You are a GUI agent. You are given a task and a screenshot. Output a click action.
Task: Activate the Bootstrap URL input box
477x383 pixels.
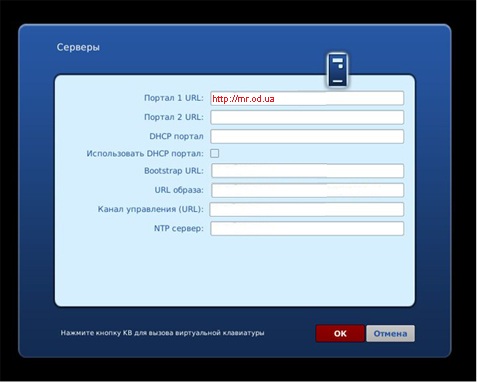coord(307,171)
